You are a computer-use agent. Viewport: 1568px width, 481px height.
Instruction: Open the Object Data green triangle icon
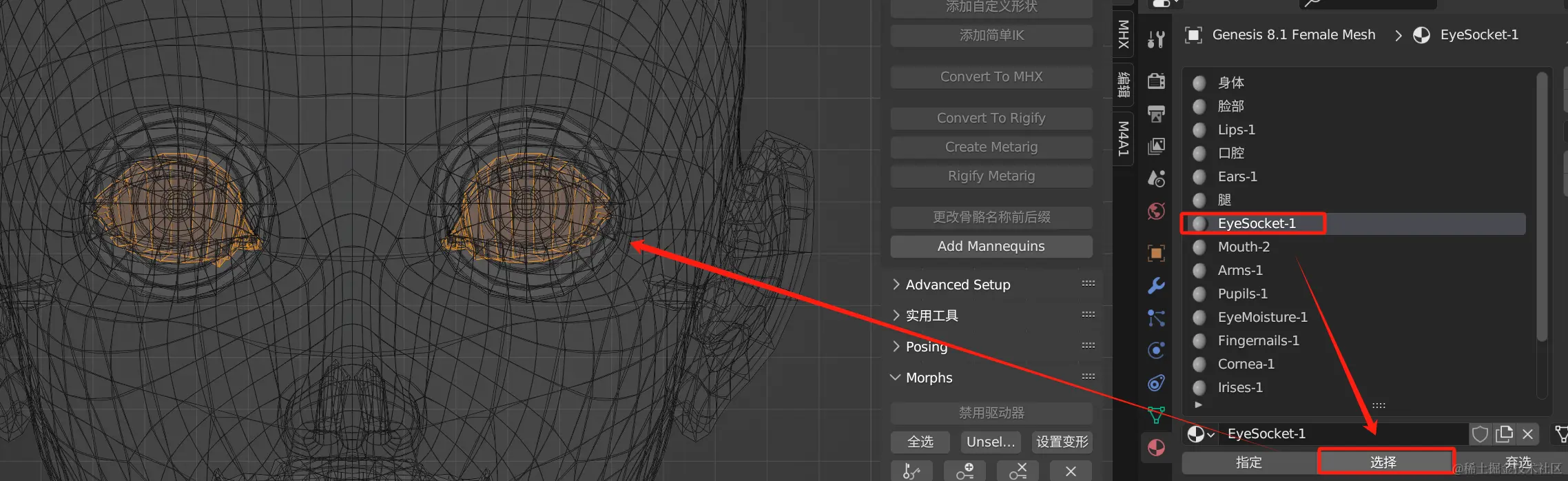(1156, 415)
